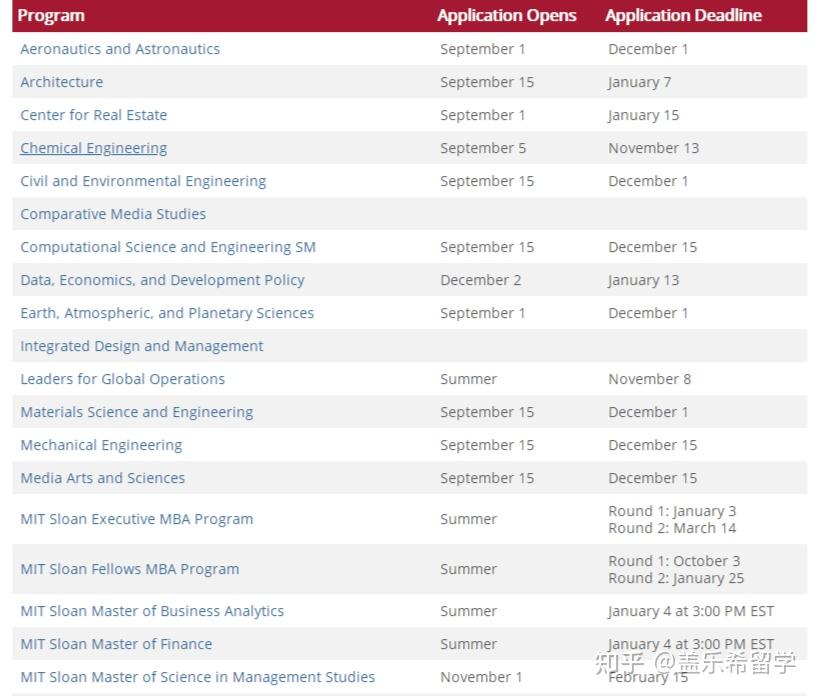The height and width of the screenshot is (696, 817).
Task: Click the Architecture program link
Action: click(x=62, y=82)
